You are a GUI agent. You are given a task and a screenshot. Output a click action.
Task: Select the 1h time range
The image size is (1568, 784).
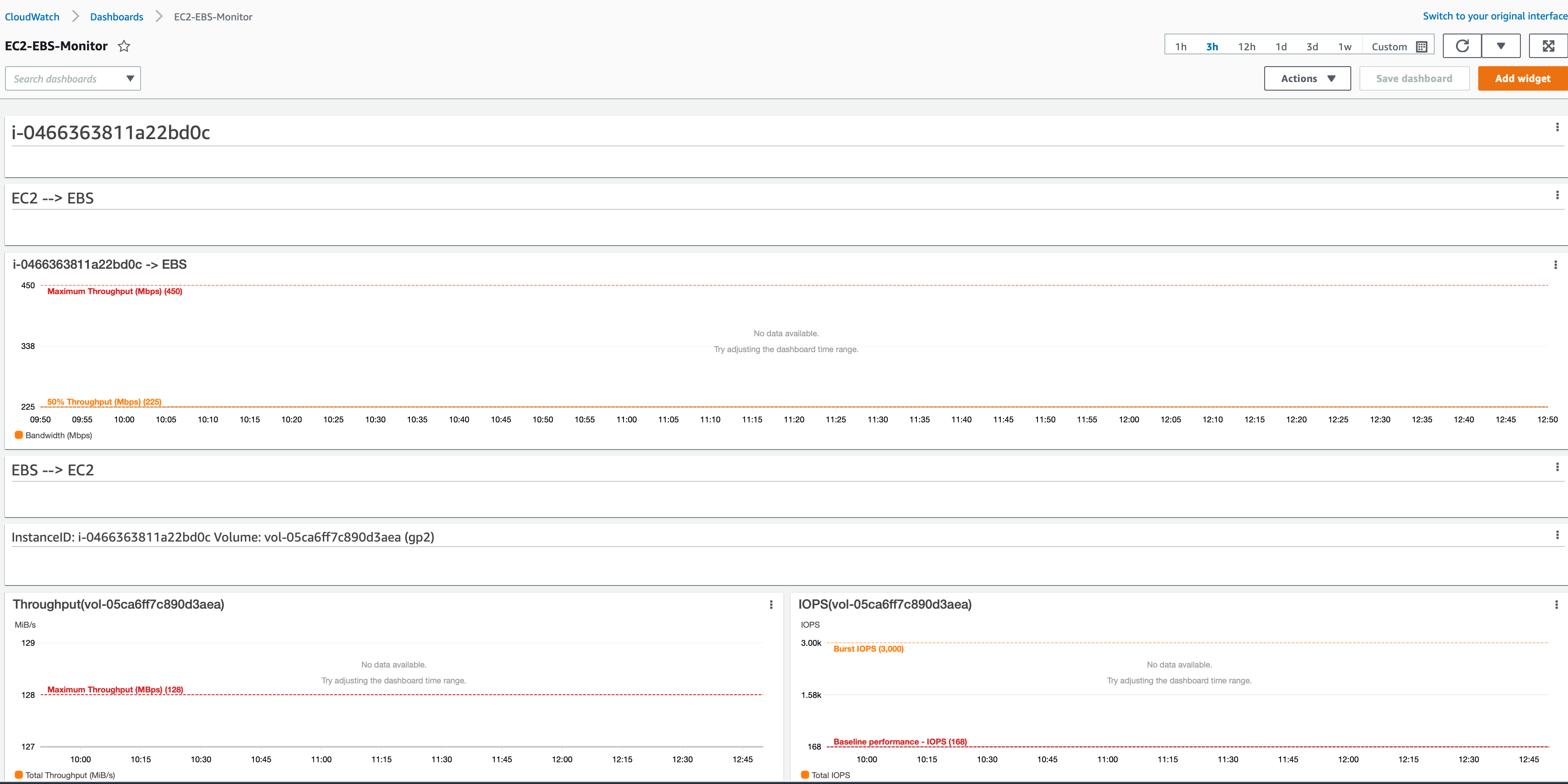[x=1180, y=47]
